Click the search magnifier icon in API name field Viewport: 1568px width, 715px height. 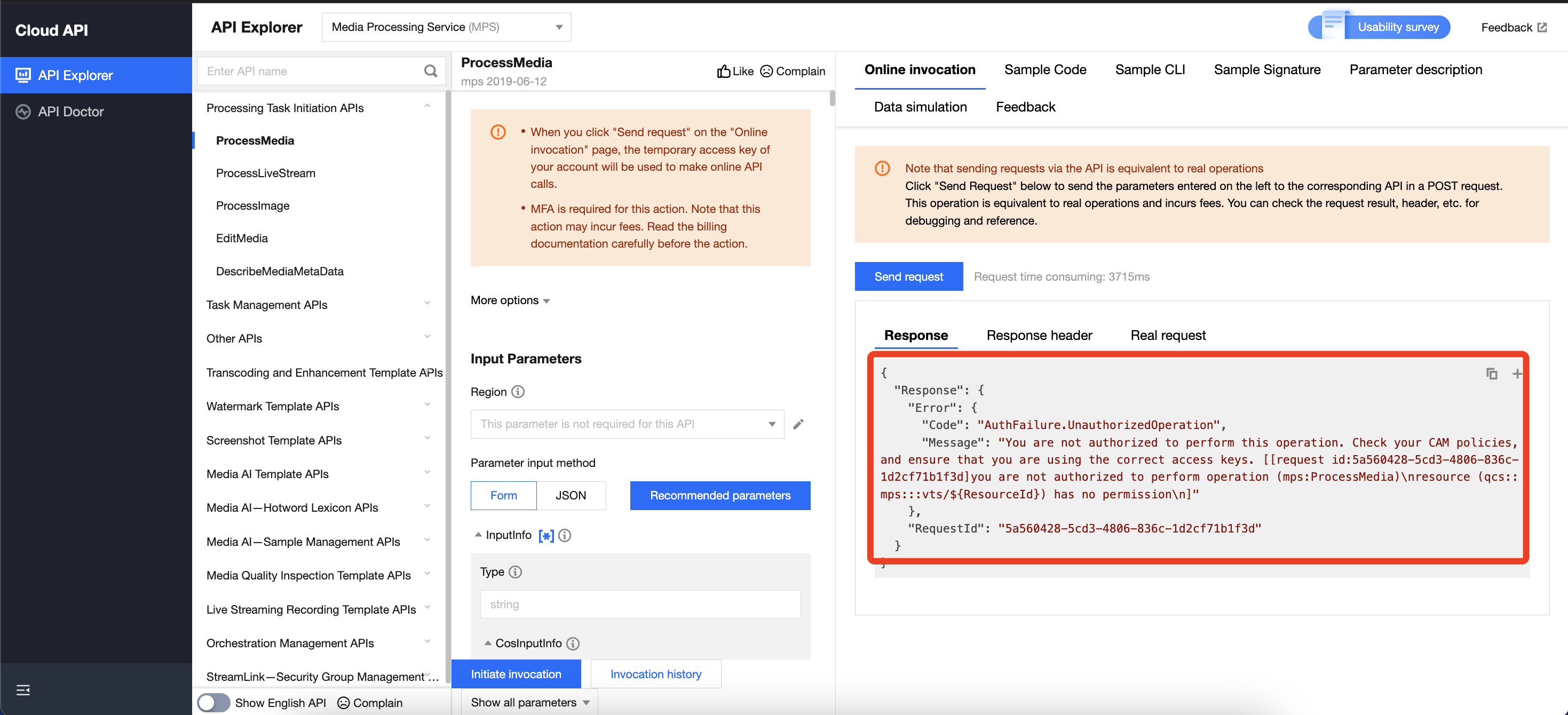click(430, 71)
